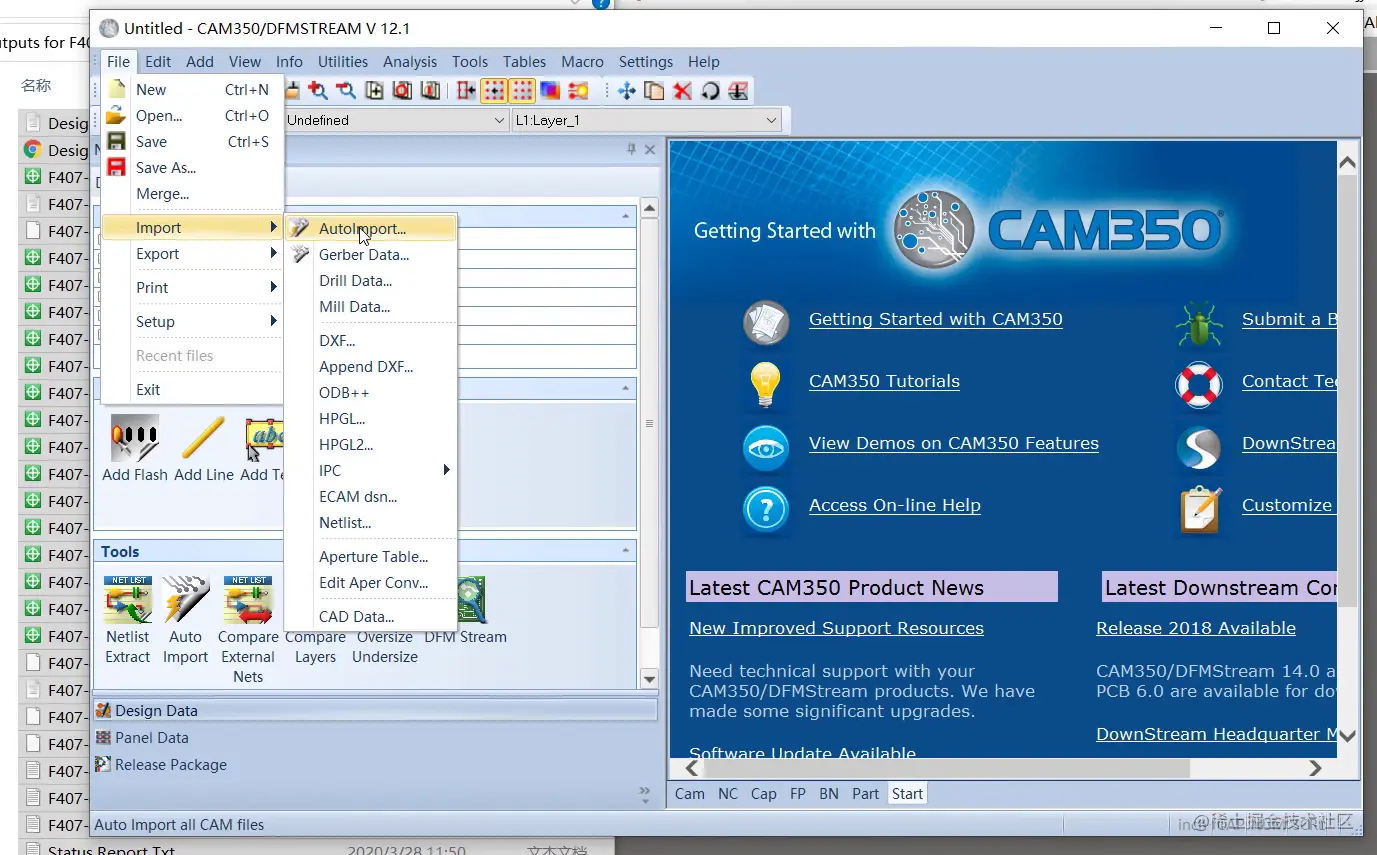Open the Edit menu
This screenshot has height=855, width=1377.
(158, 61)
